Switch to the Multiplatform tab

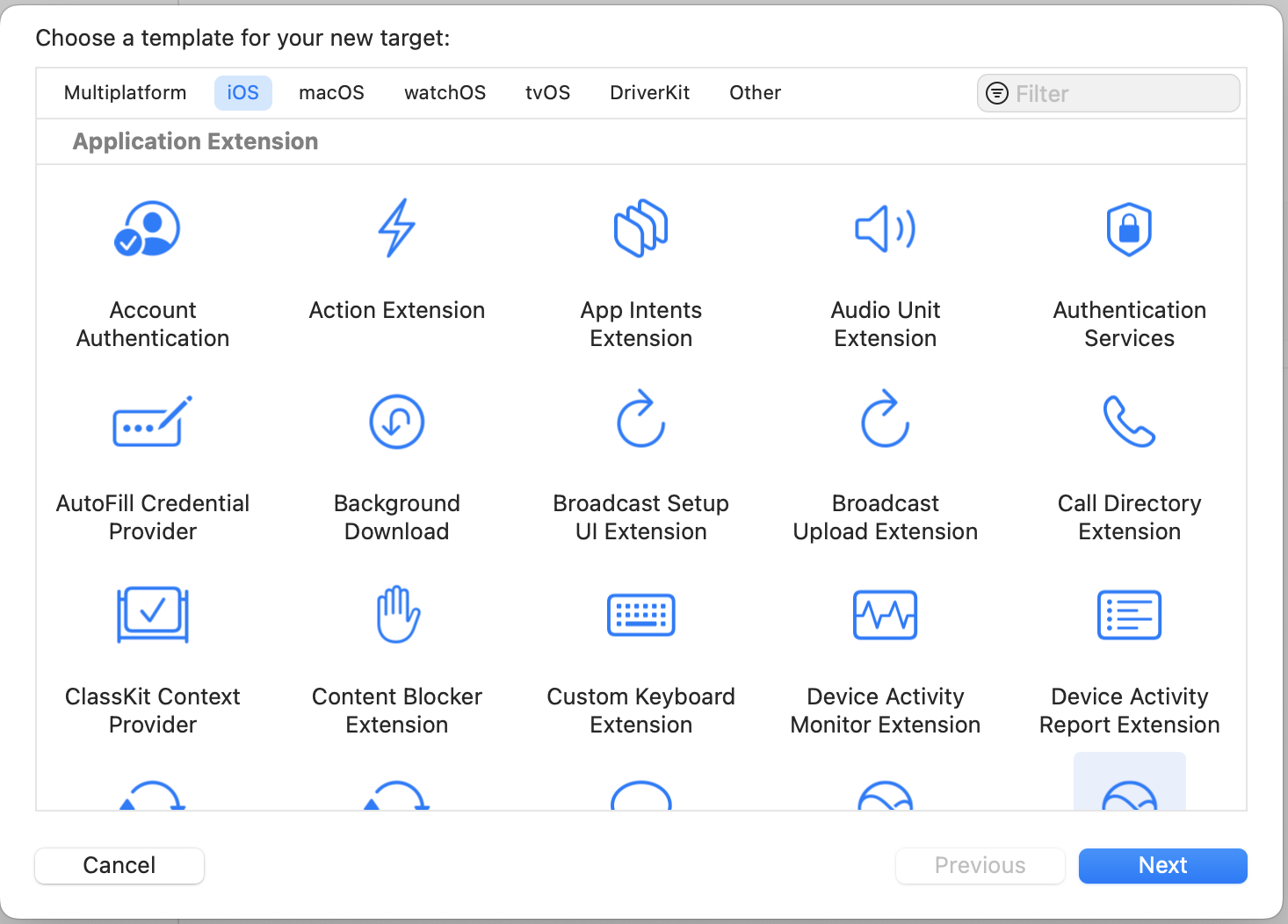(x=126, y=92)
